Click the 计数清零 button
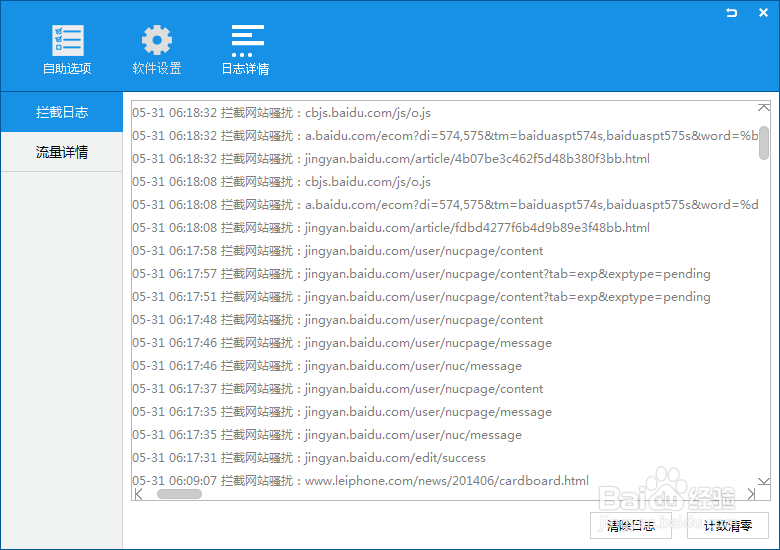 click(x=728, y=526)
